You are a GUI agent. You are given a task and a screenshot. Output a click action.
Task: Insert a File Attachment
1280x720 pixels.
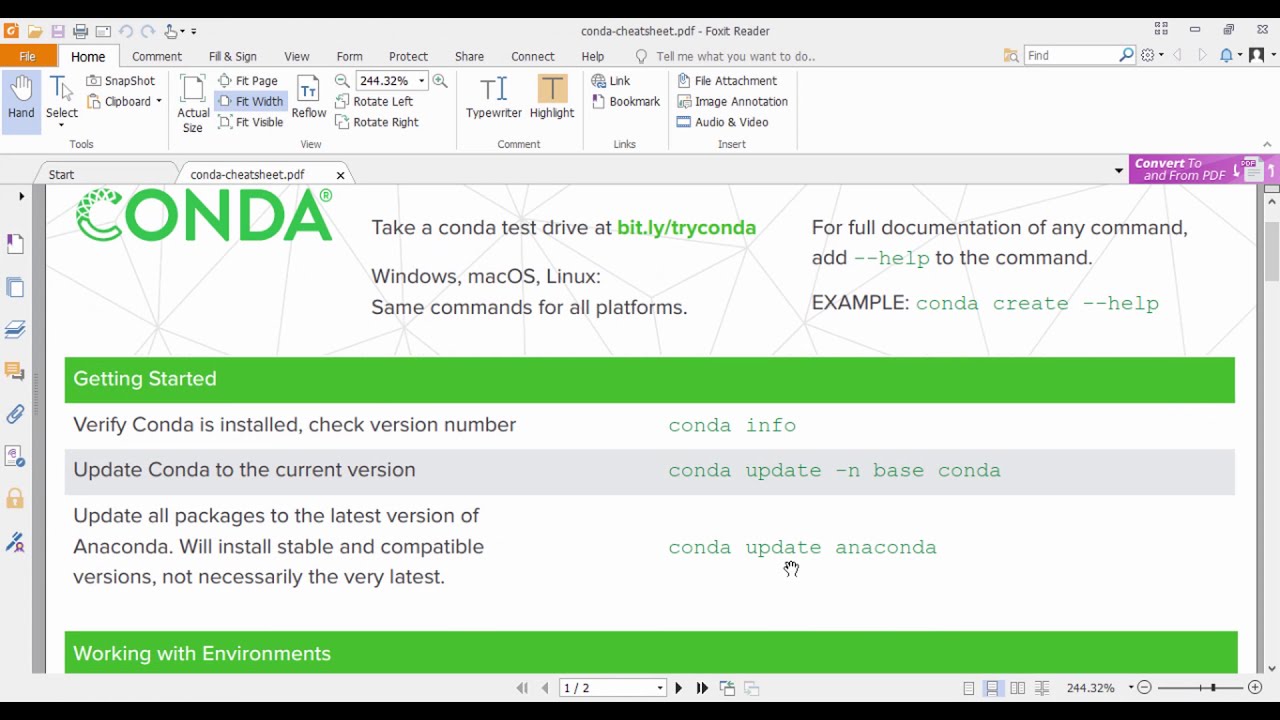click(727, 81)
